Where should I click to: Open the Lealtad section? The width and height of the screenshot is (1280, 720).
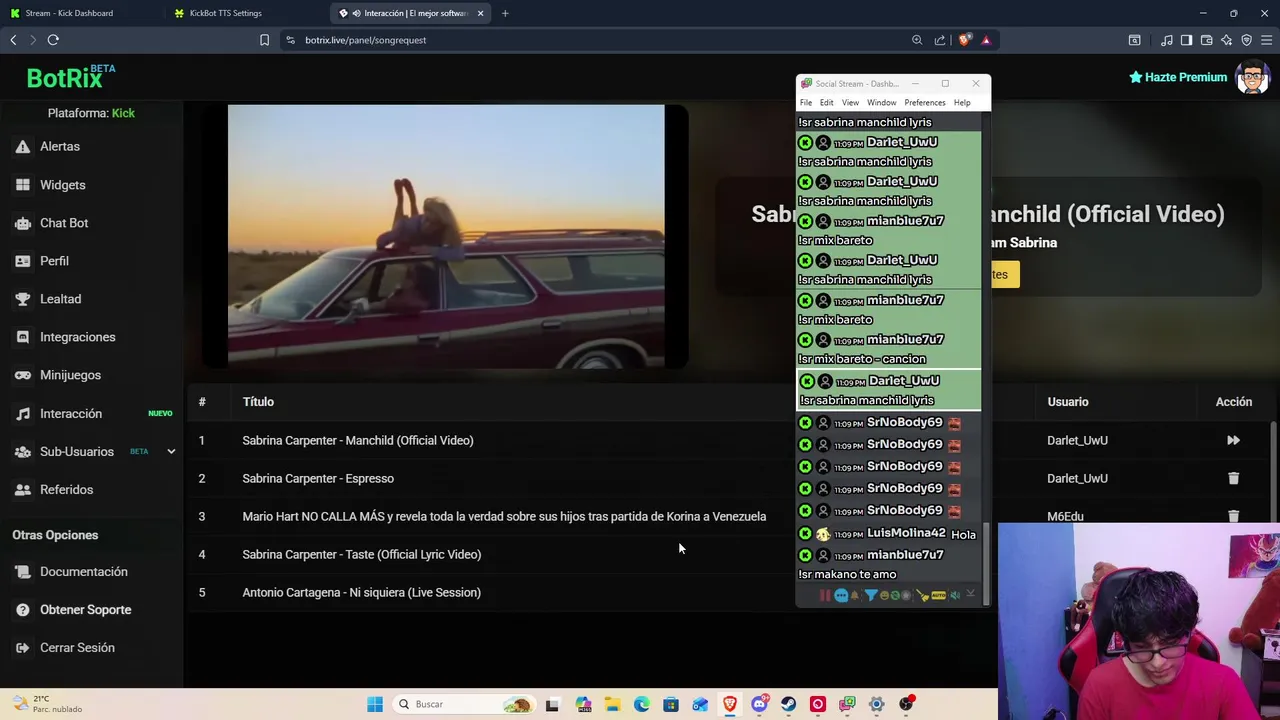[60, 299]
